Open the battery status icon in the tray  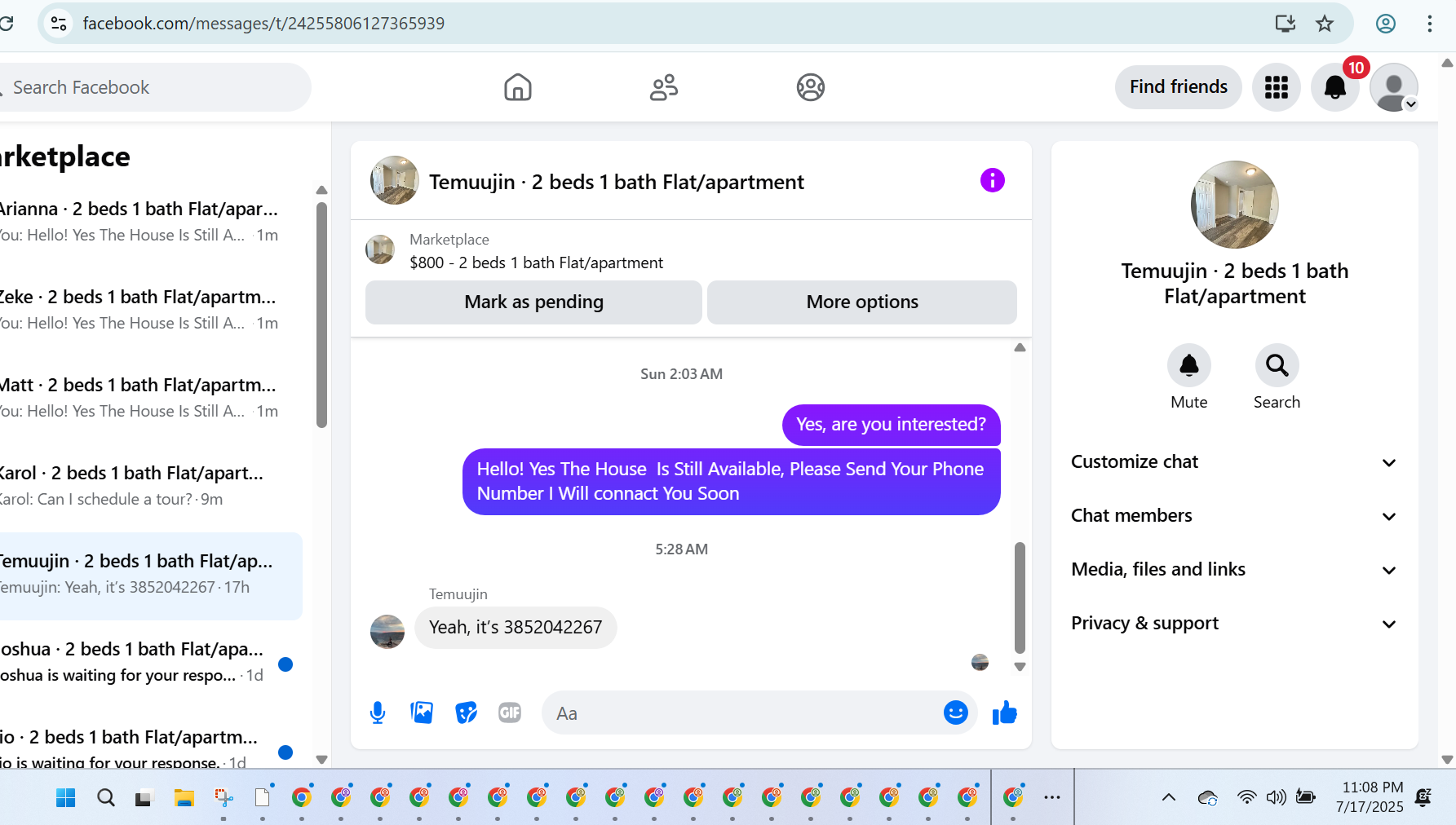(1306, 797)
